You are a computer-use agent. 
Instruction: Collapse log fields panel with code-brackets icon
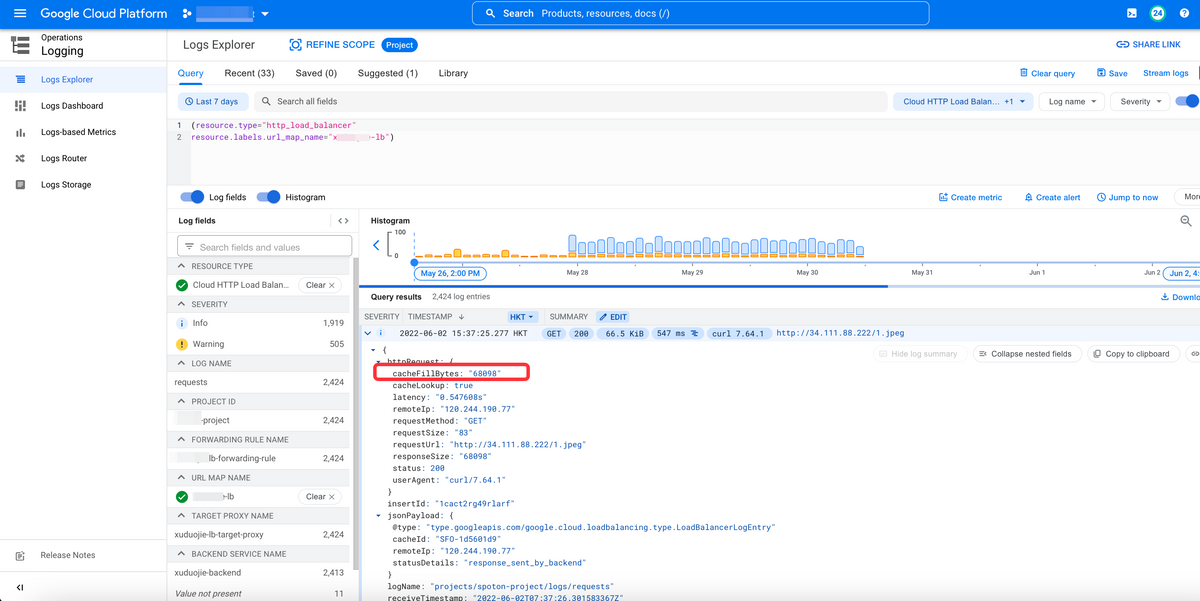coord(343,221)
